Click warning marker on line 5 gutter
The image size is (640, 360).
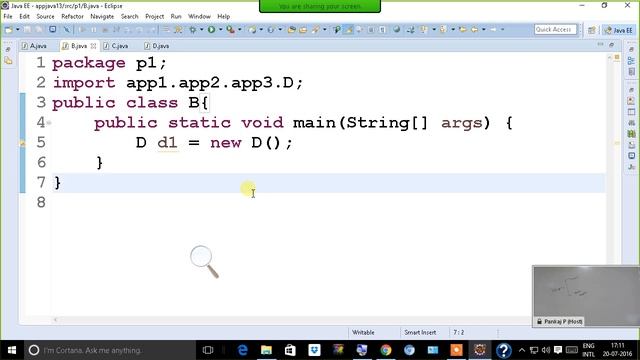pyautogui.click(x=22, y=143)
